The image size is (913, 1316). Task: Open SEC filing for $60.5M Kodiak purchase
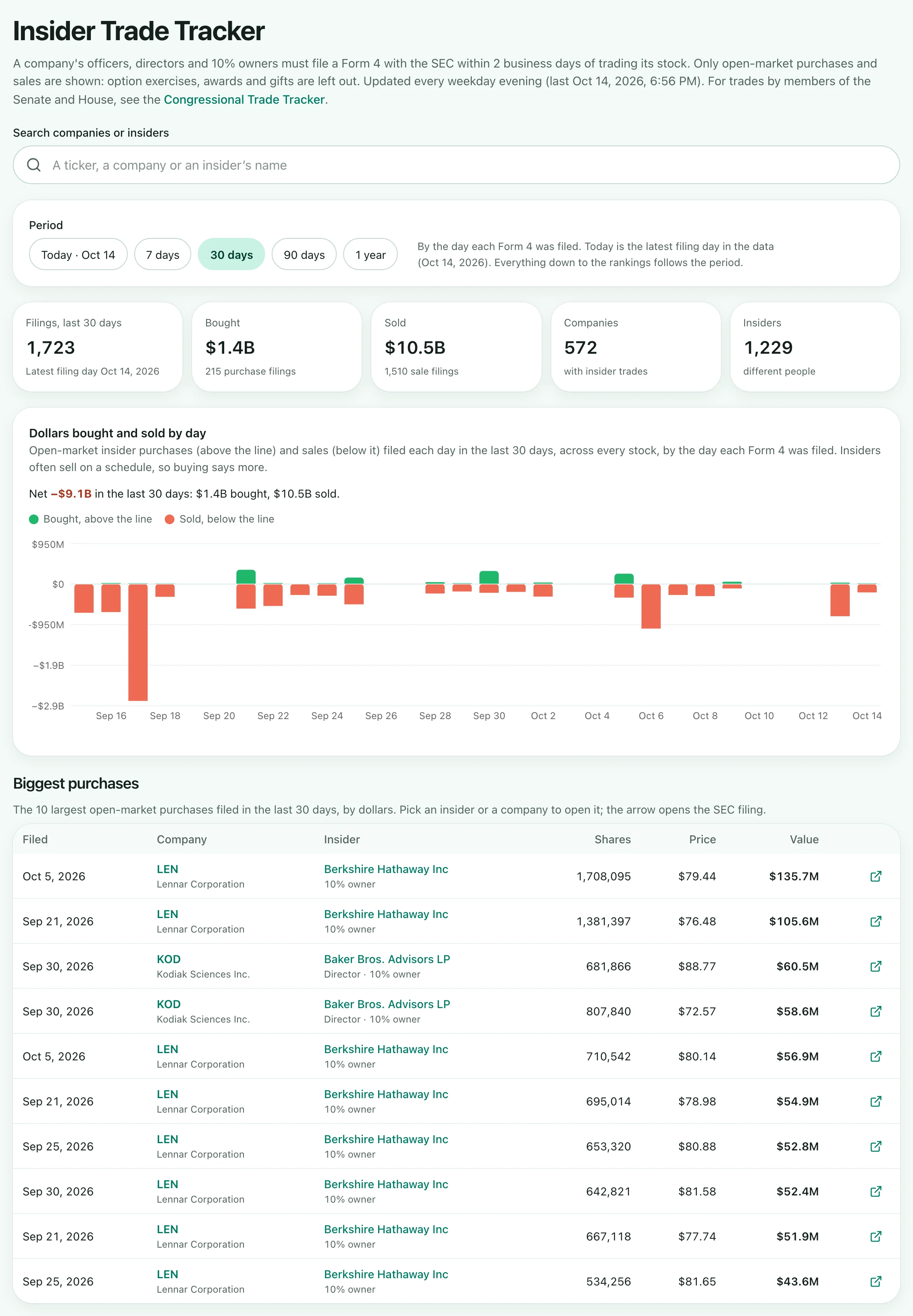(875, 966)
